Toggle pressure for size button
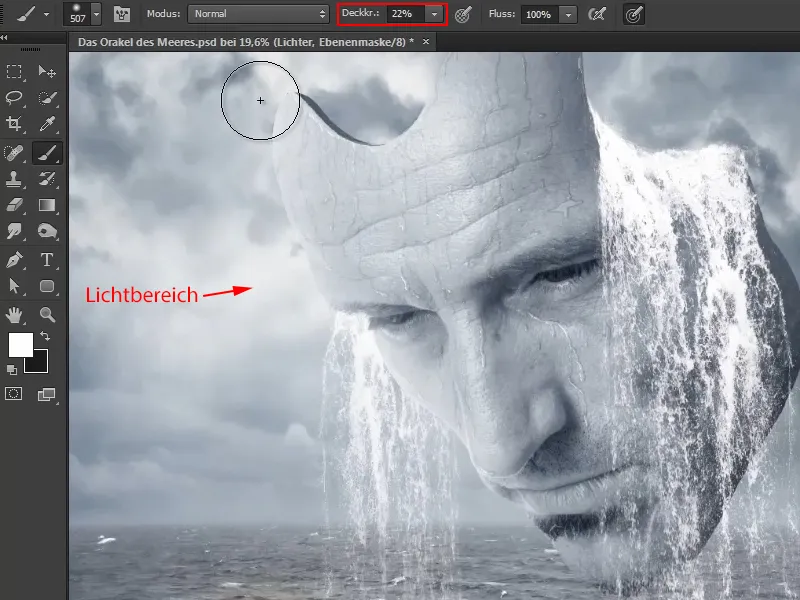This screenshot has width=800, height=600. (x=634, y=14)
